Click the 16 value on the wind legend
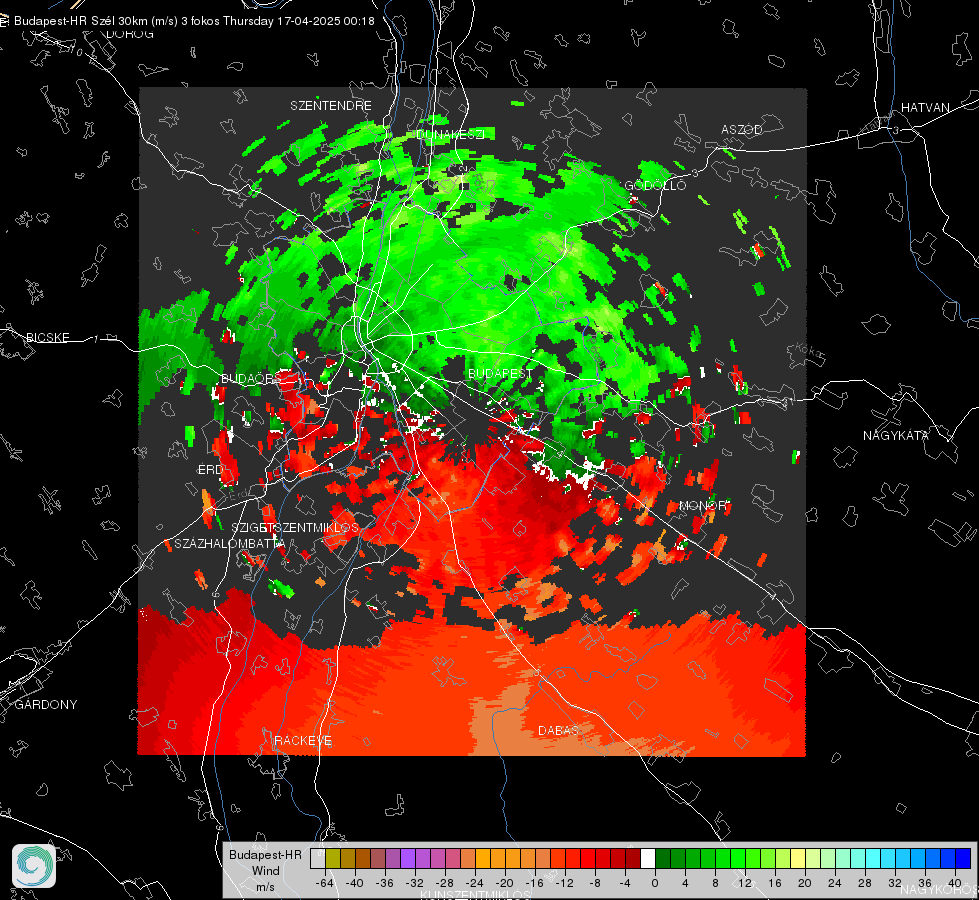Viewport: 979px width, 900px height. (x=775, y=883)
